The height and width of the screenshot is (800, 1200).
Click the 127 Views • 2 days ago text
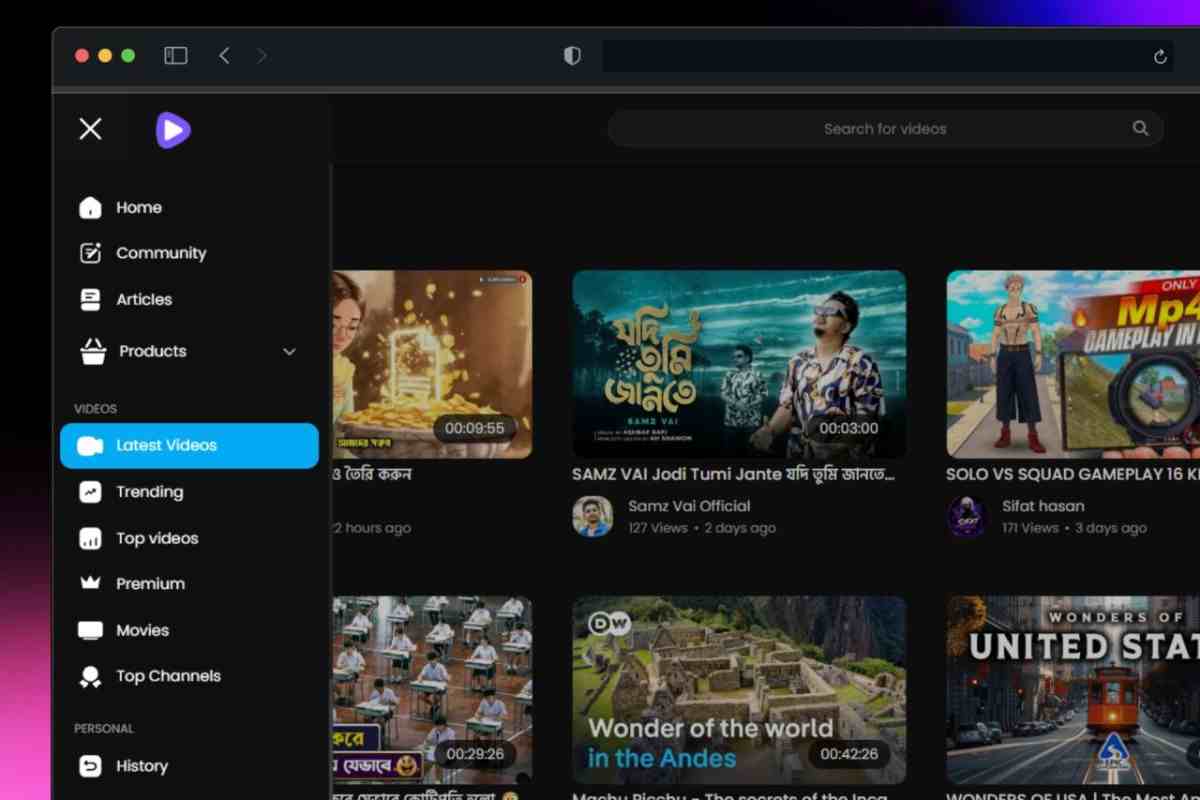(702, 528)
